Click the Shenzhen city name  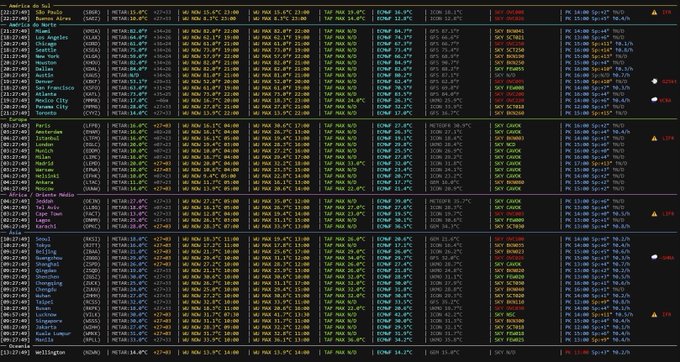coord(47,277)
